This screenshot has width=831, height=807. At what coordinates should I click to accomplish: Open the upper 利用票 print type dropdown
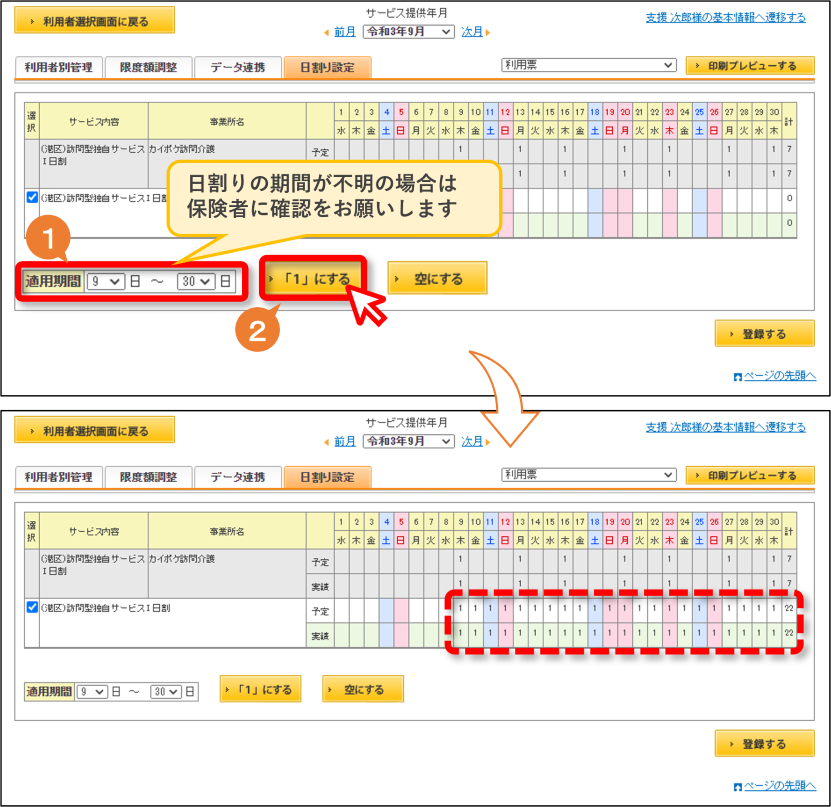589,65
